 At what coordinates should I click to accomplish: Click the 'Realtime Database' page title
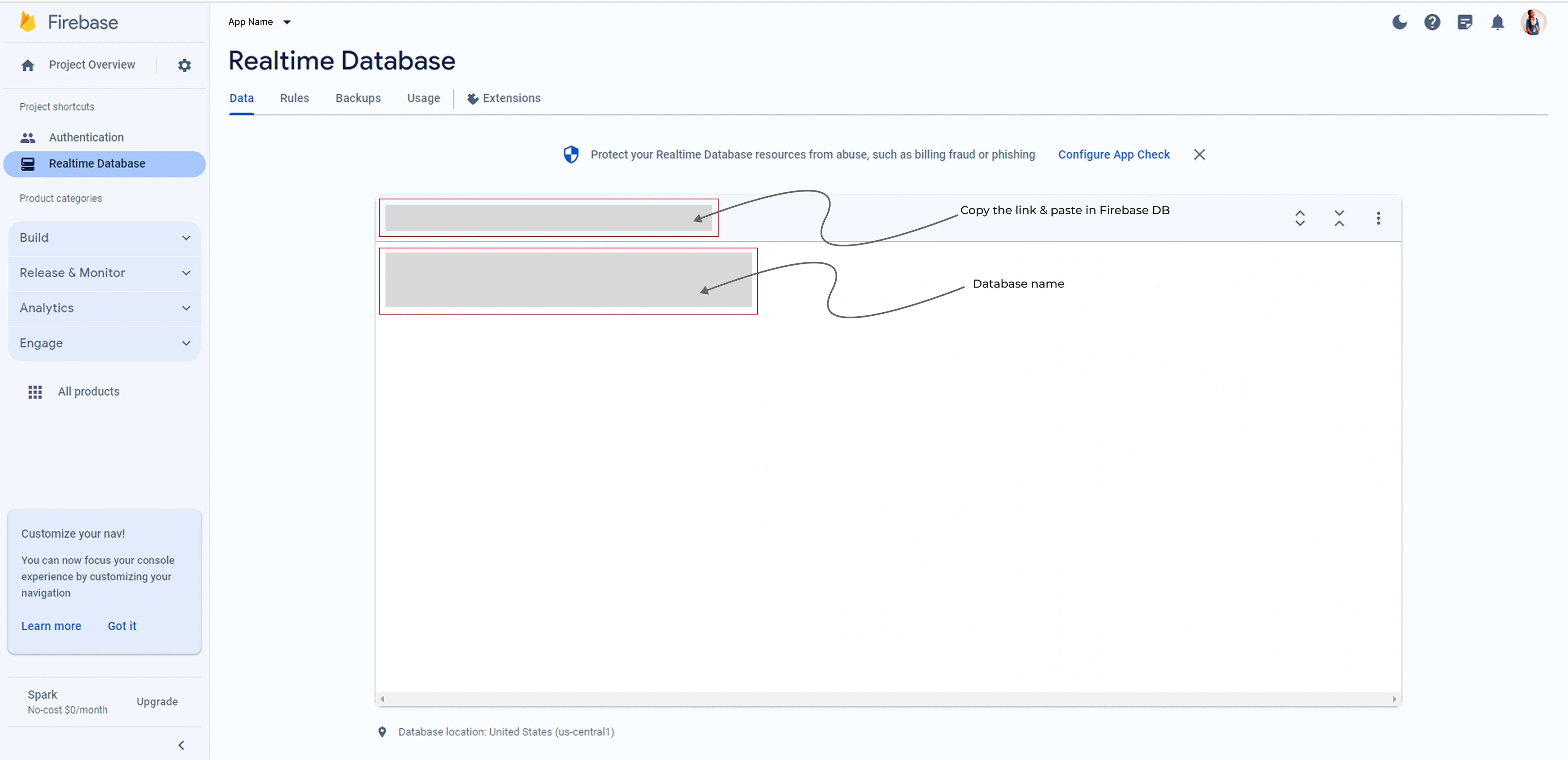tap(342, 61)
